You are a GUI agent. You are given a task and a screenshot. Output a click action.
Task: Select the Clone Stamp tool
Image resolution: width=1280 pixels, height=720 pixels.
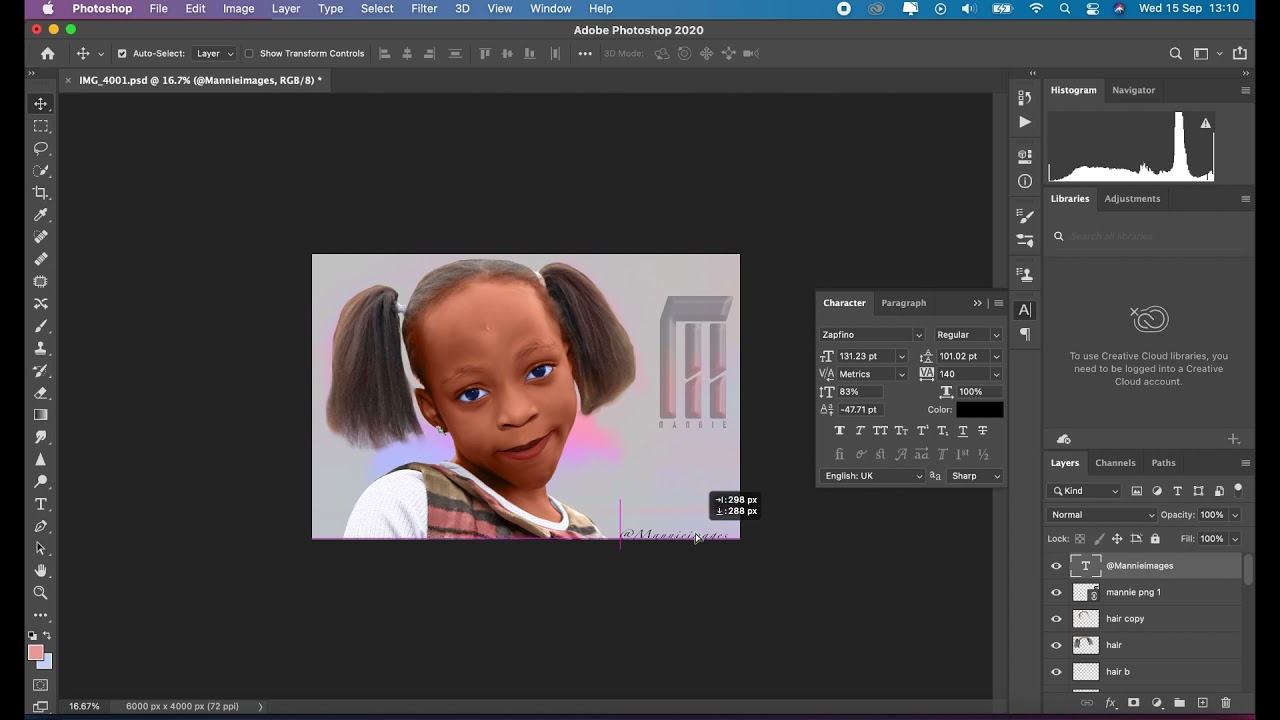tap(41, 348)
